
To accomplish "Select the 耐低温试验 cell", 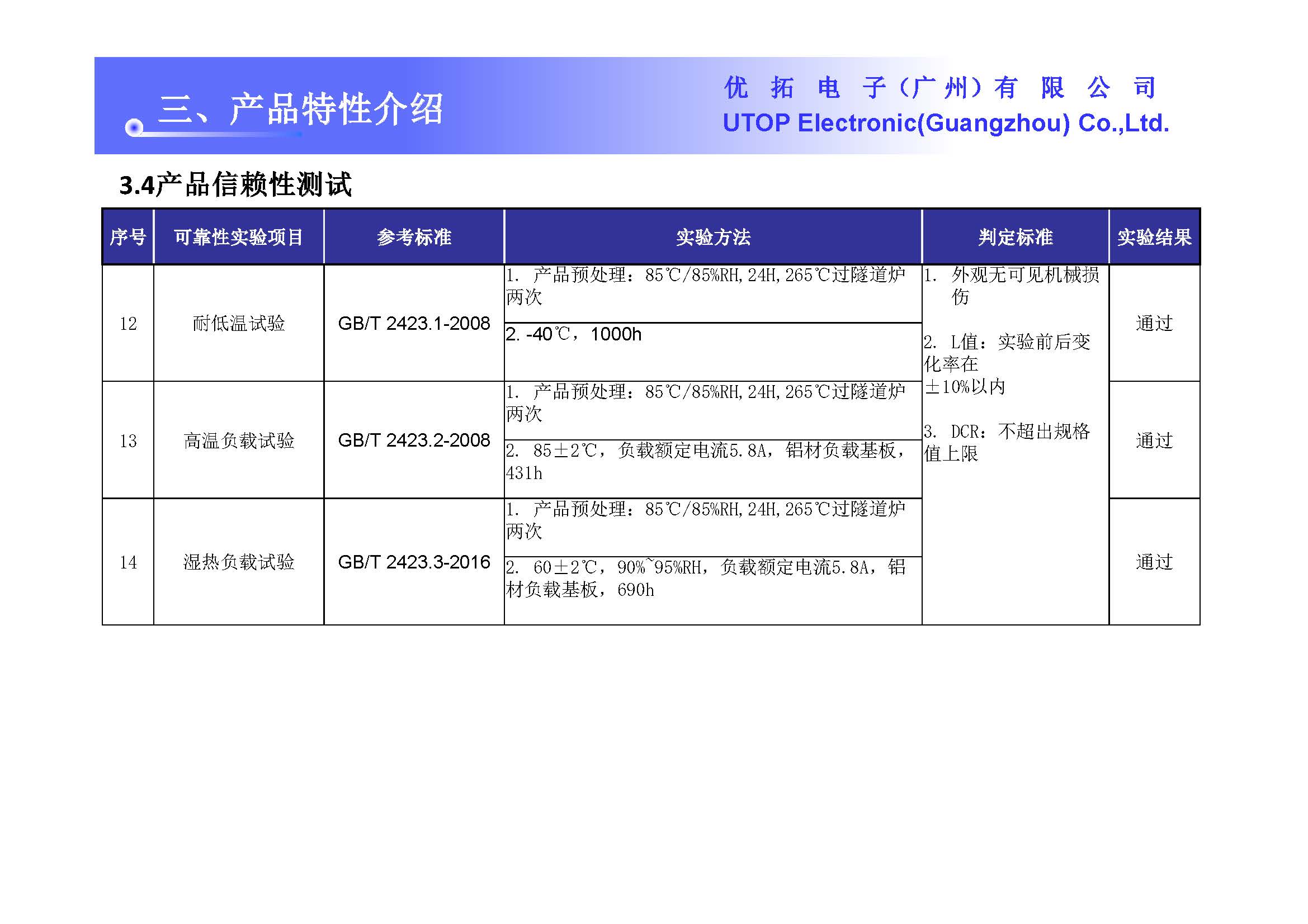I will tap(238, 323).
